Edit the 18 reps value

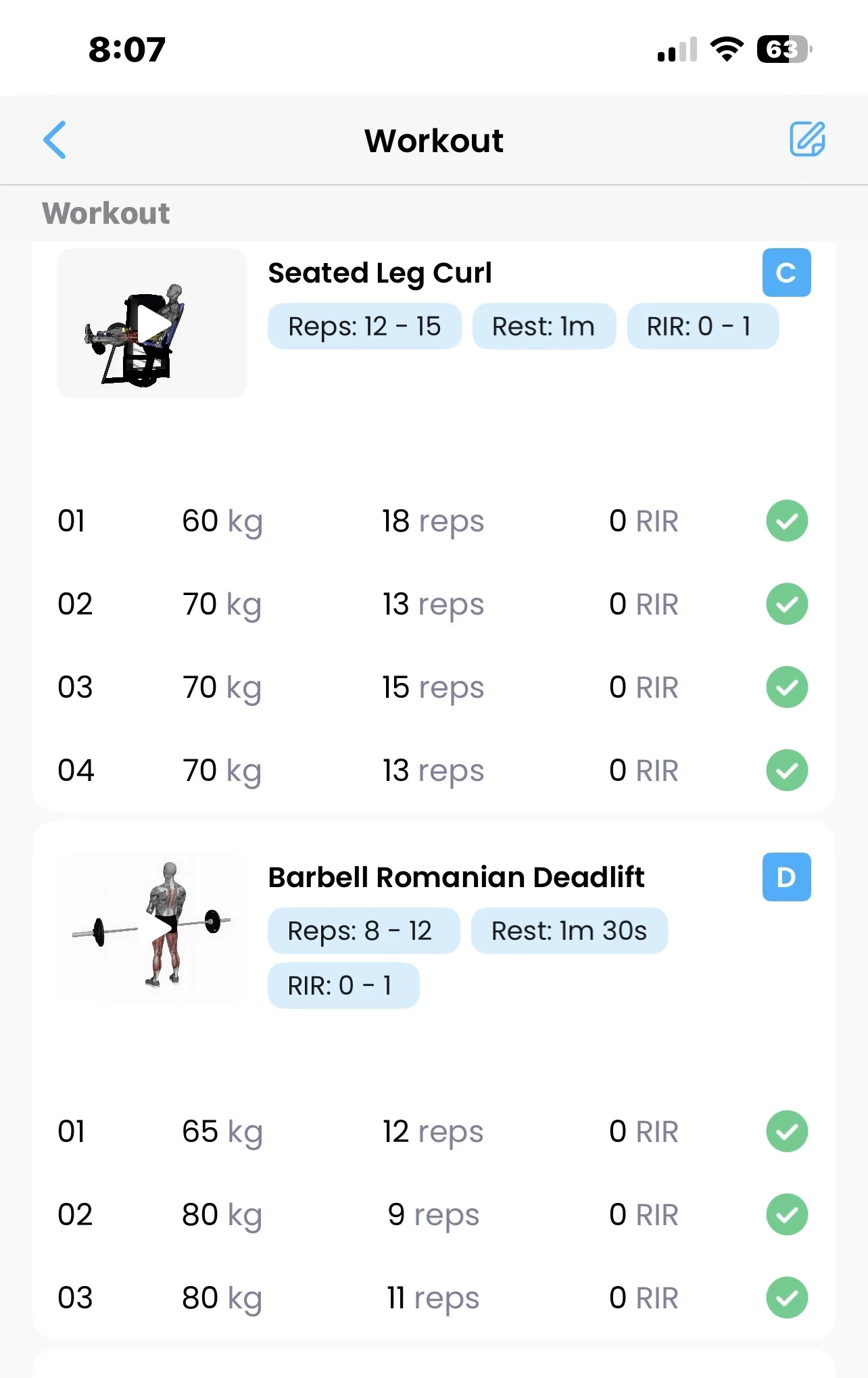click(x=433, y=521)
